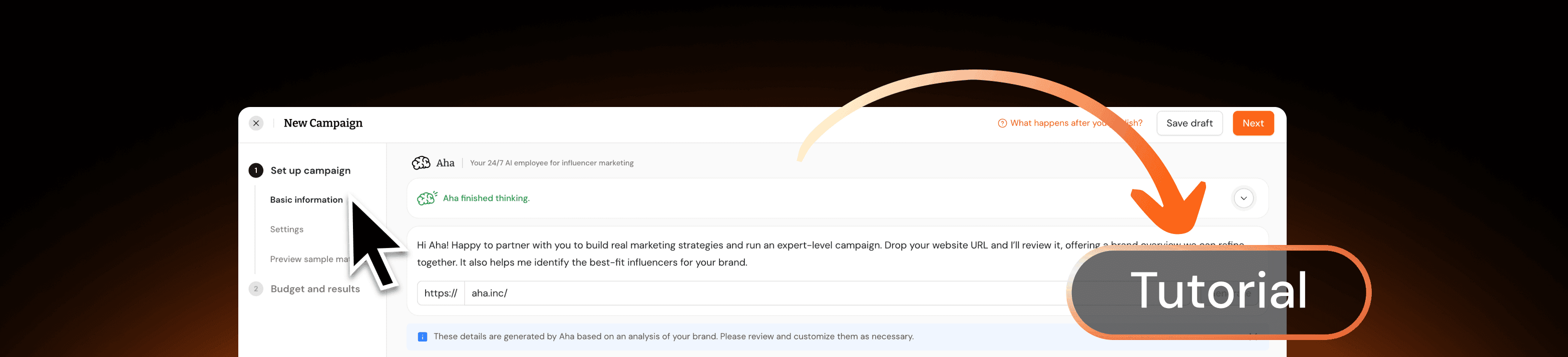The image size is (1568, 357).
Task: Click the step 2 number circle
Action: pyautogui.click(x=256, y=289)
